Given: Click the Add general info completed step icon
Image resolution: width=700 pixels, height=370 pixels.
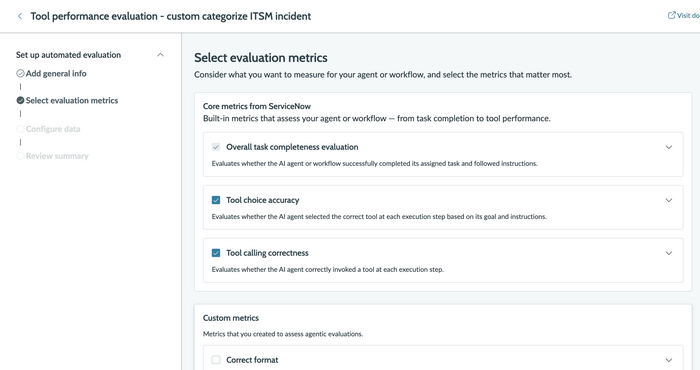Looking at the screenshot, I should [20, 73].
